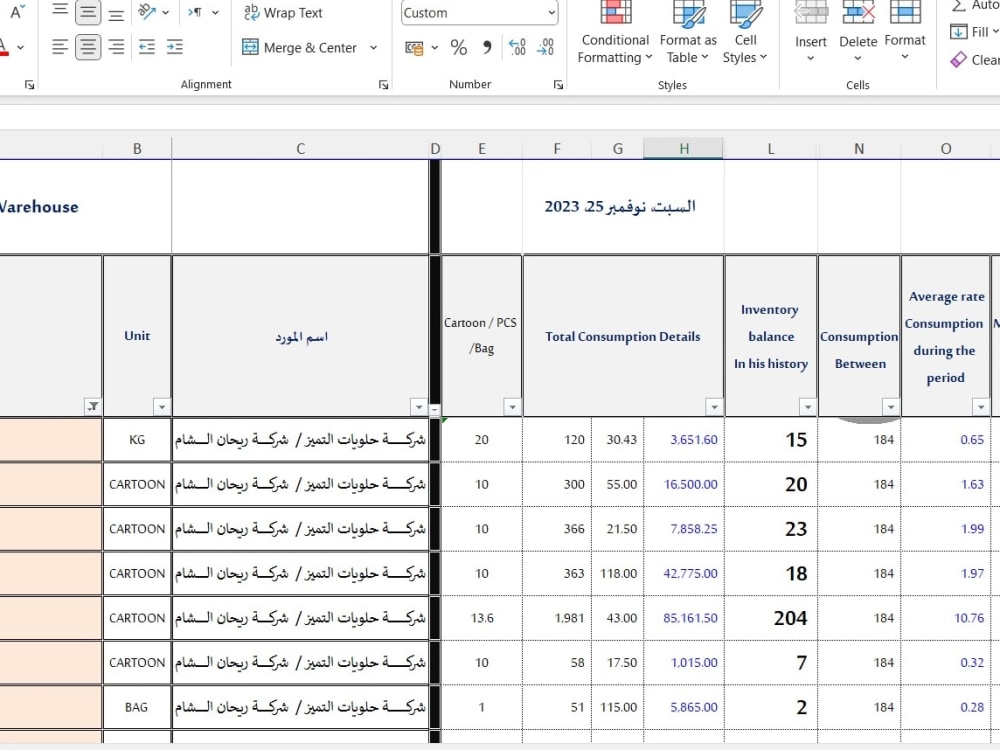Screen dimensions: 1000x750
Task: Select column C header
Action: [300, 149]
